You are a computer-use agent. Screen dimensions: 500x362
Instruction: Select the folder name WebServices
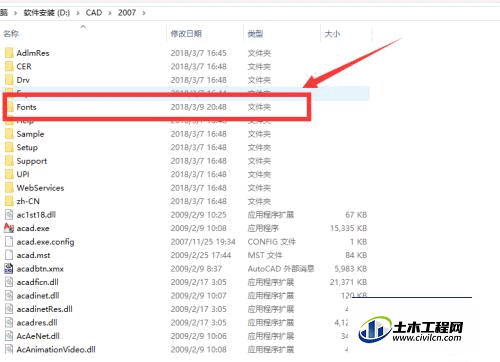40,188
